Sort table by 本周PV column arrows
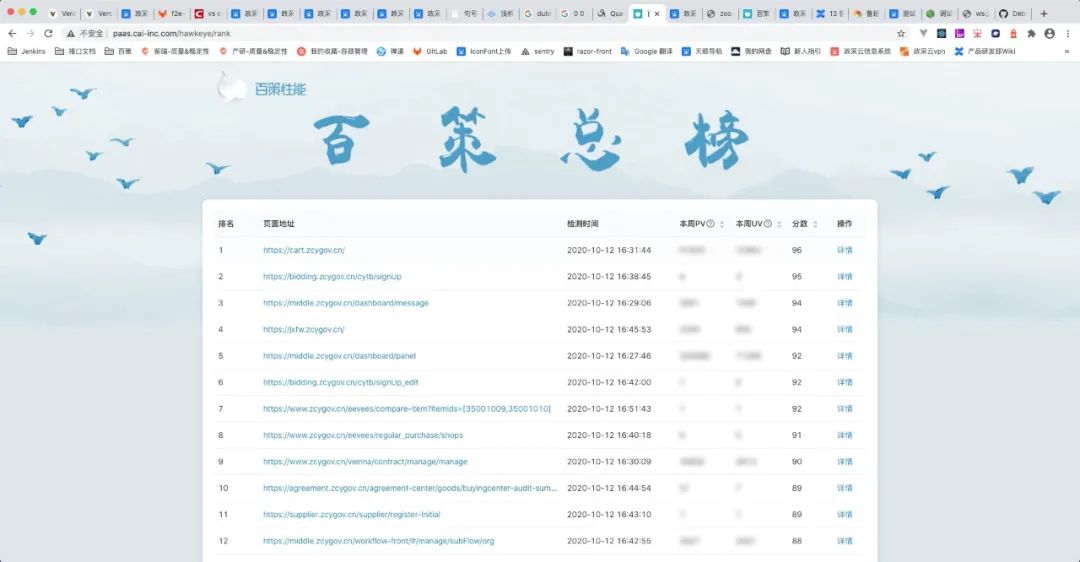 pos(722,224)
